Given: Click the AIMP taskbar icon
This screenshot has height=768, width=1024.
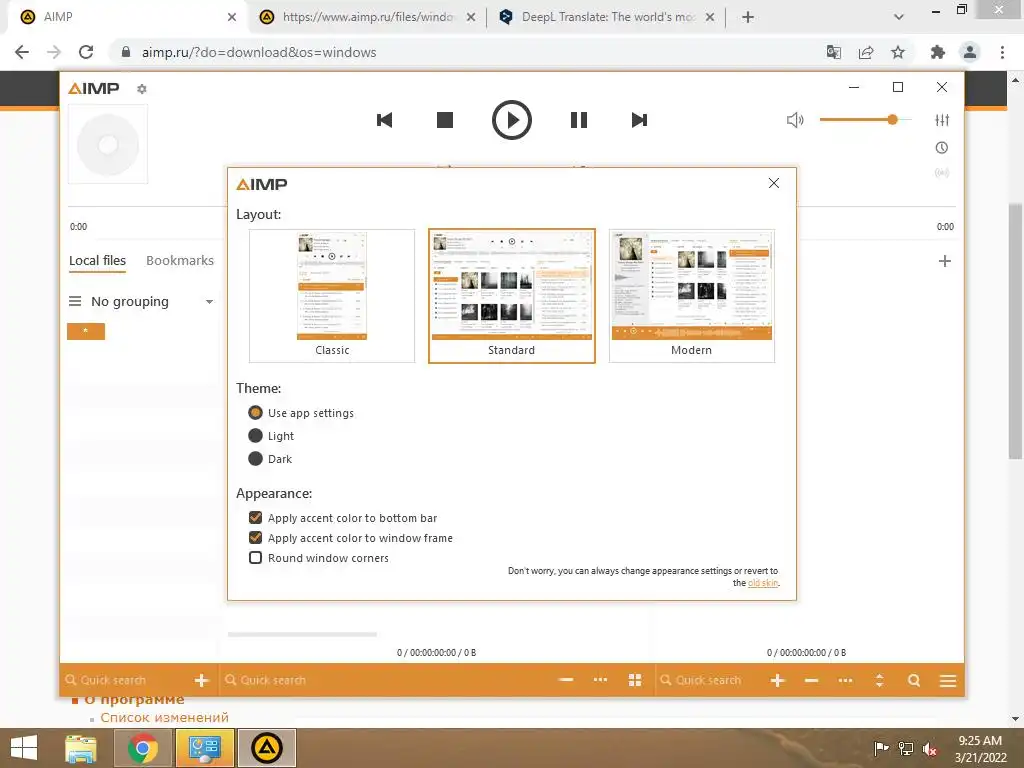Looking at the screenshot, I should pyautogui.click(x=266, y=748).
